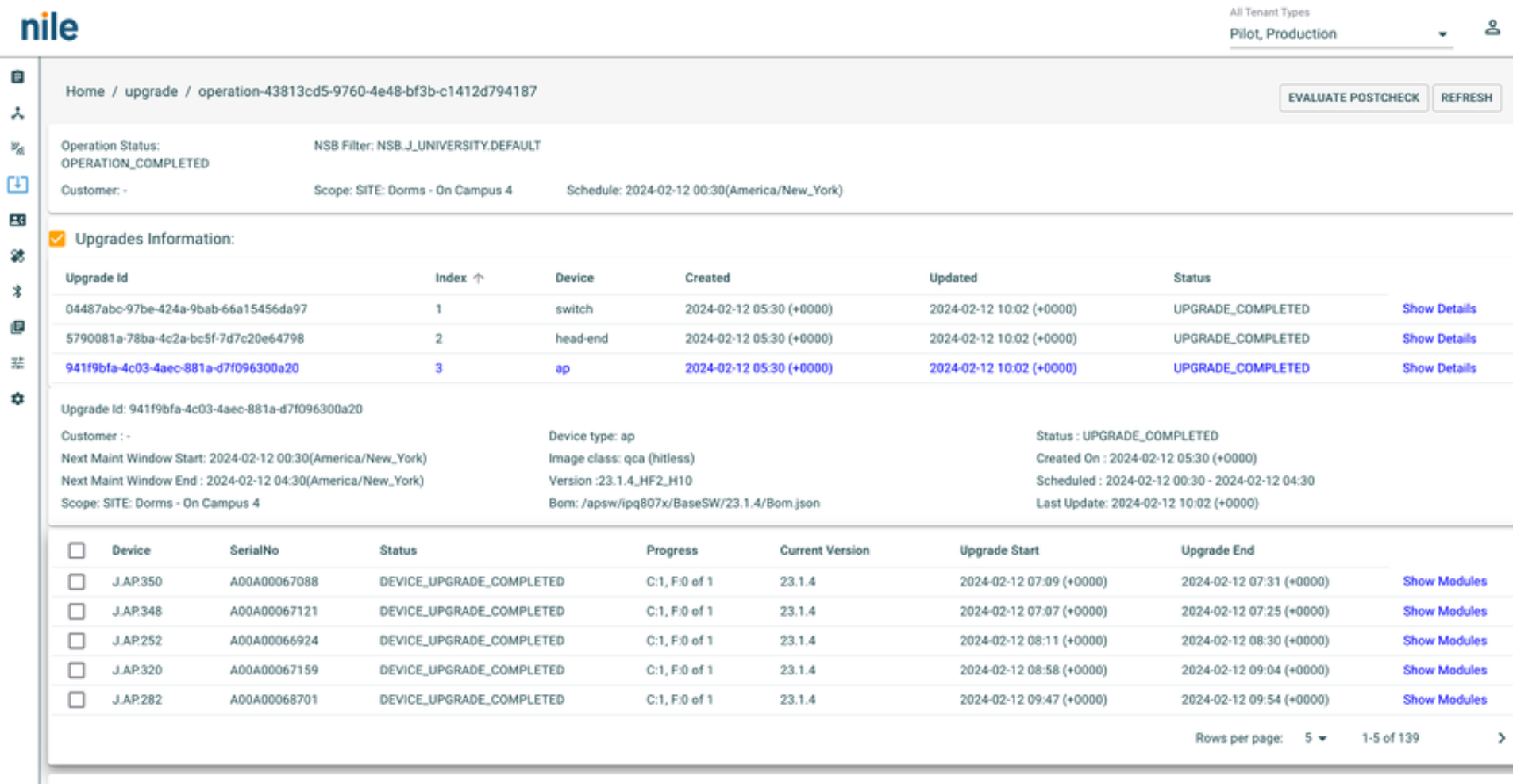Select upgrade ID 5790081a-78ba-4c2a-bc5f-7d7c20e64798
Screen dimensions: 1513x784
pyautogui.click(x=184, y=339)
